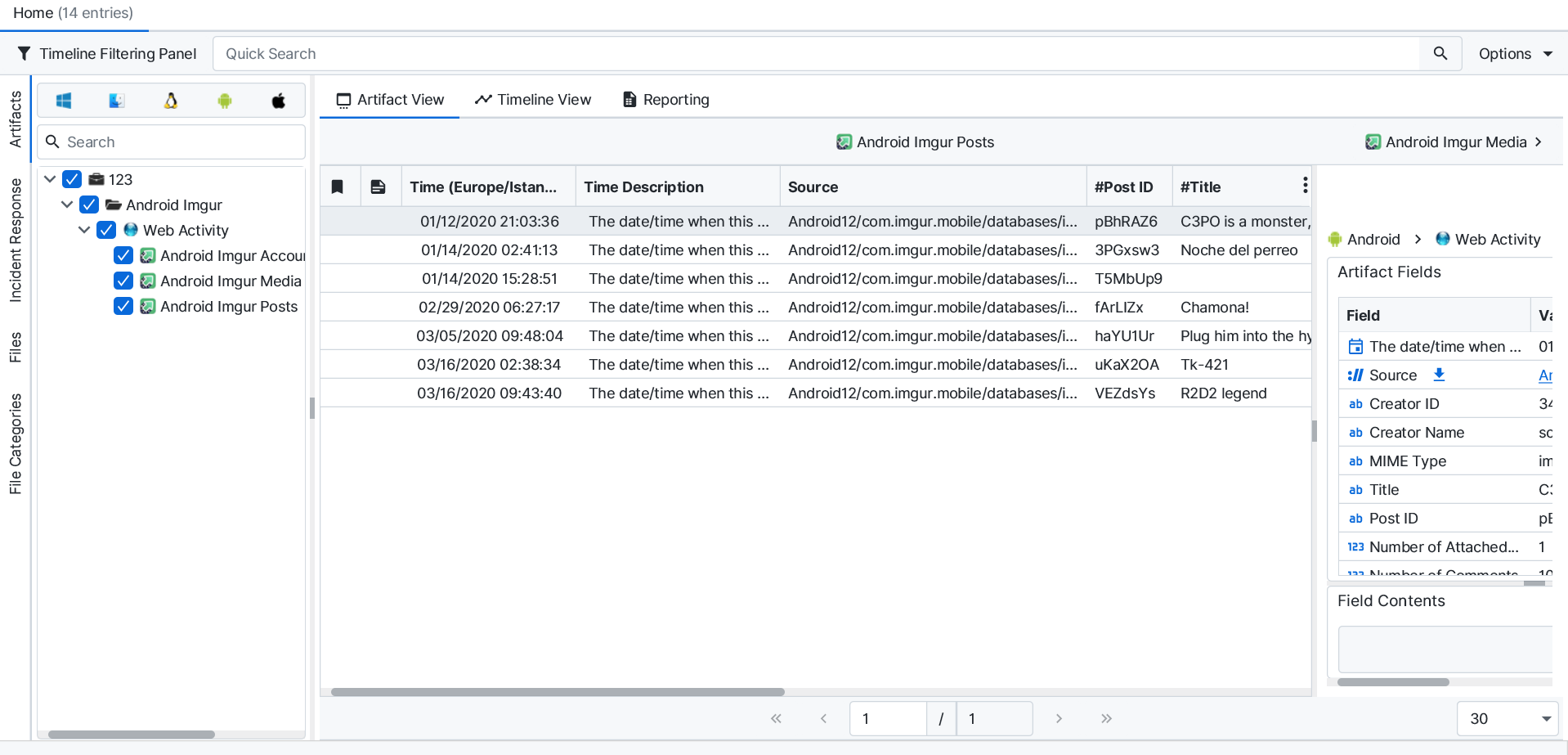The image size is (1568, 755).
Task: Go to next artifact Android Imgur Media
Action: [1454, 142]
